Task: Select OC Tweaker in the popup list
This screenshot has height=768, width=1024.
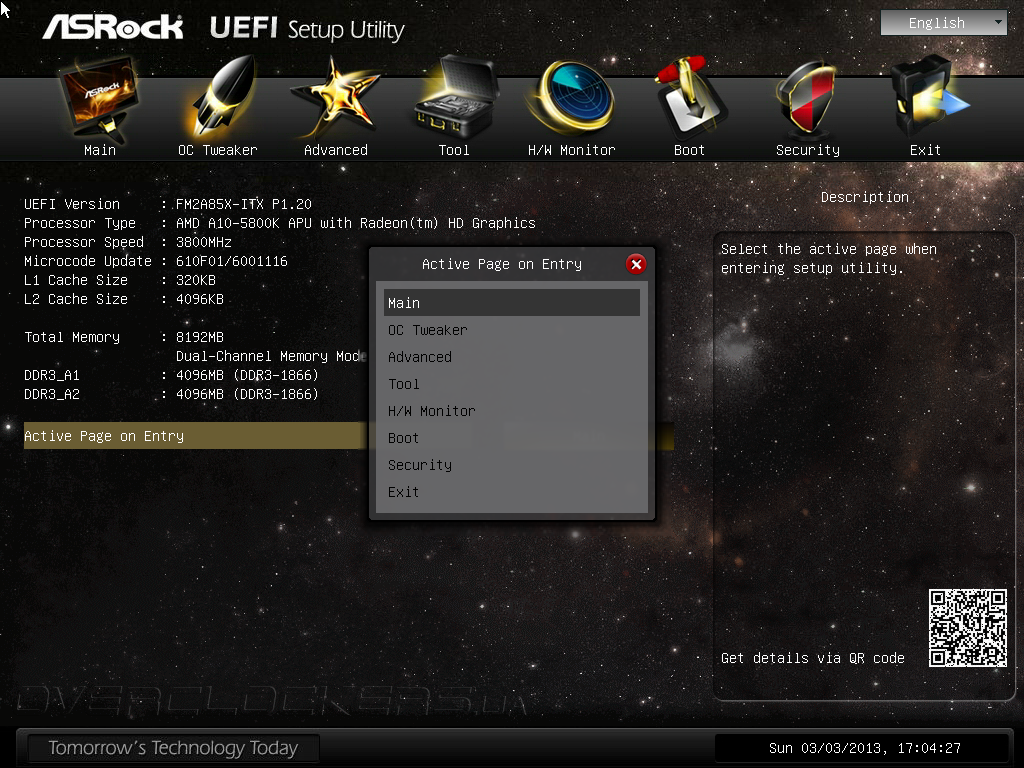Action: click(x=512, y=330)
